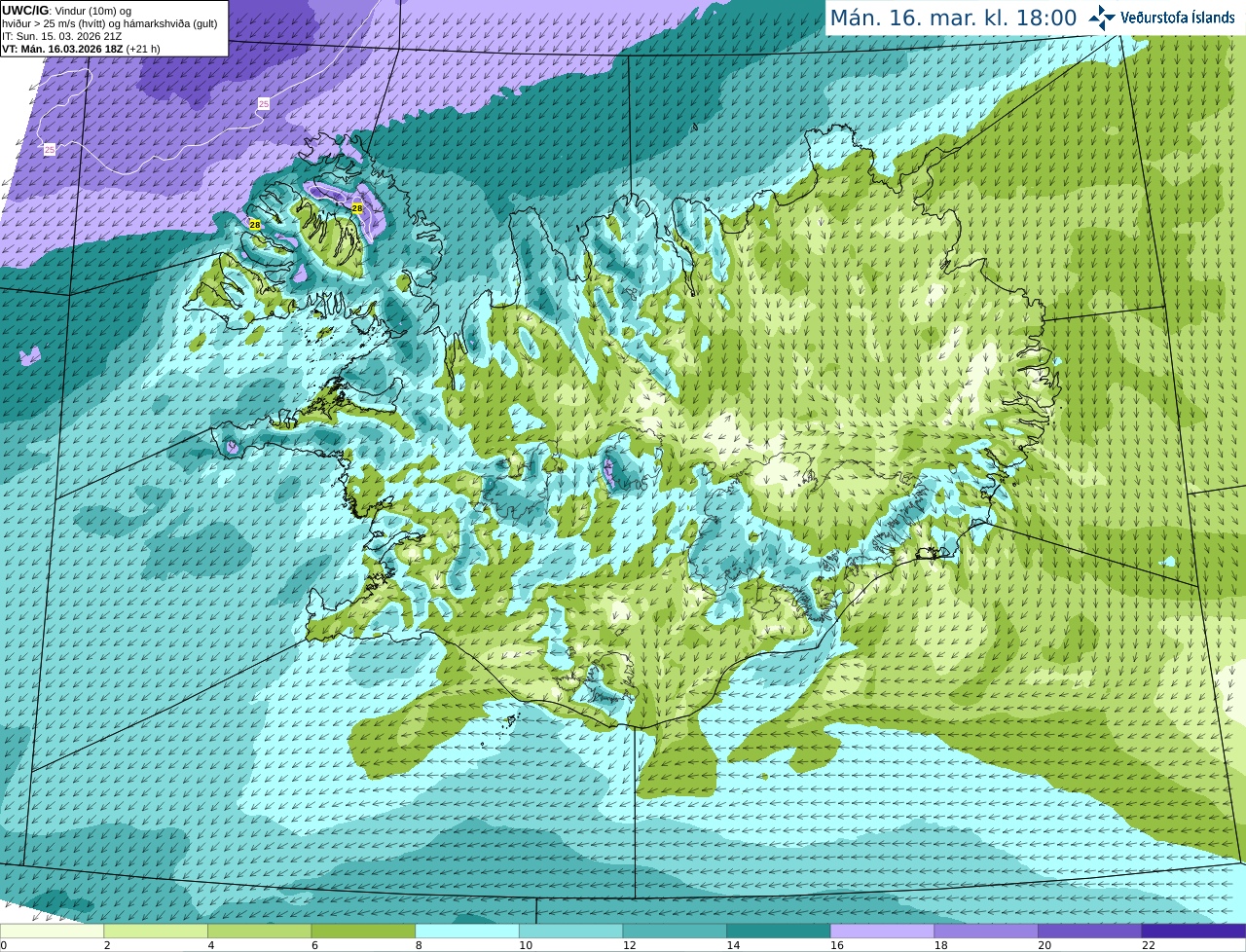Click the scale label 0

click(x=4, y=945)
